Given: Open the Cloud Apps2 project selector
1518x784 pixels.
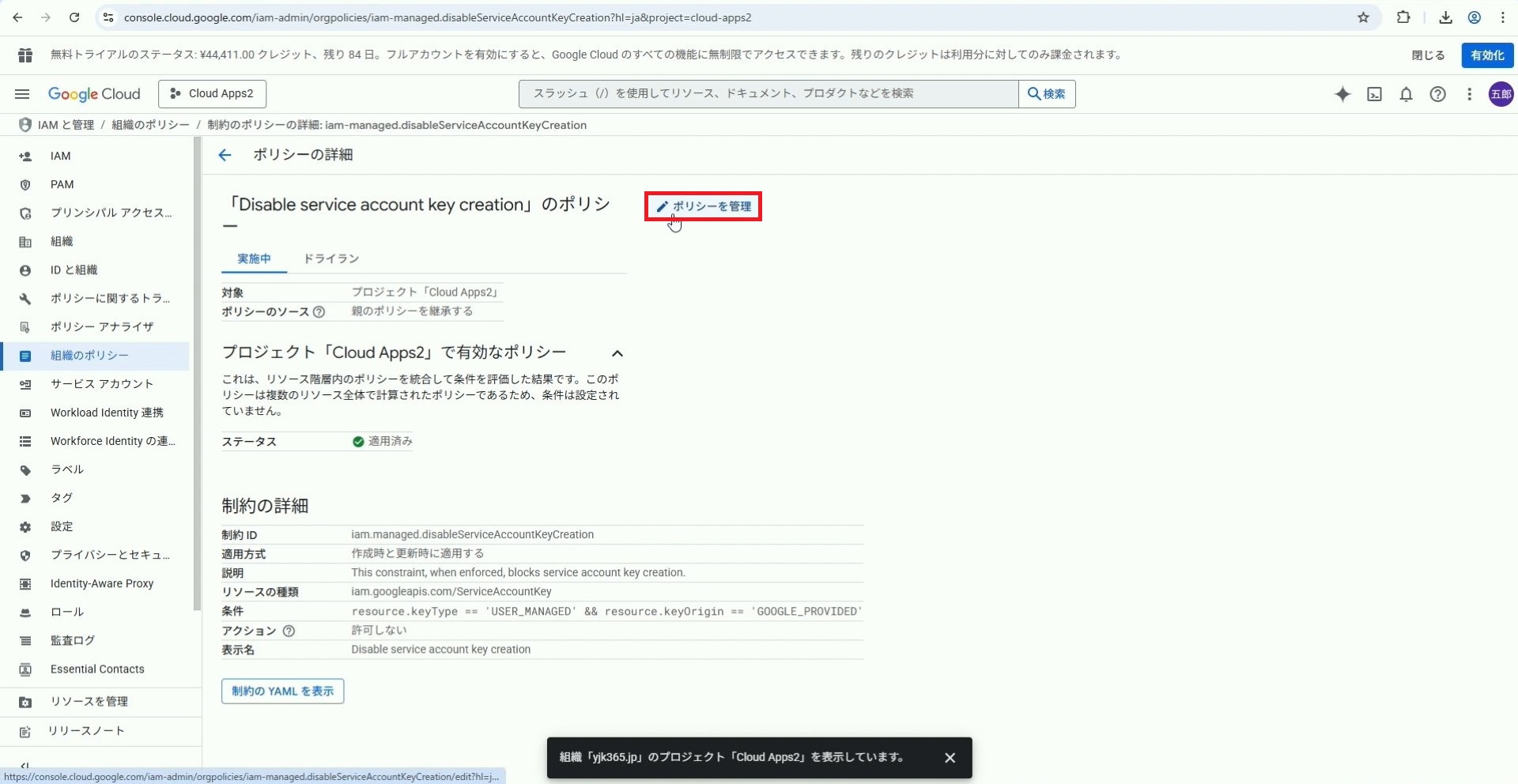Looking at the screenshot, I should coord(212,93).
